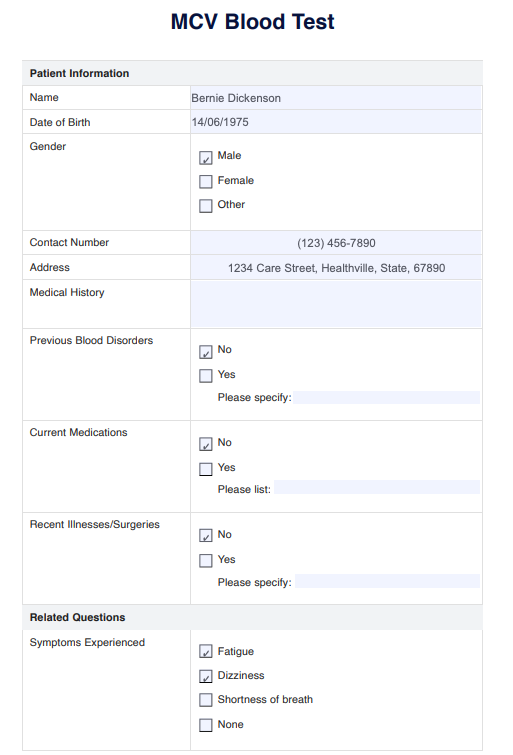Image resolution: width=513 pixels, height=755 pixels.
Task: Click the Gender row label
Action: 48,146
